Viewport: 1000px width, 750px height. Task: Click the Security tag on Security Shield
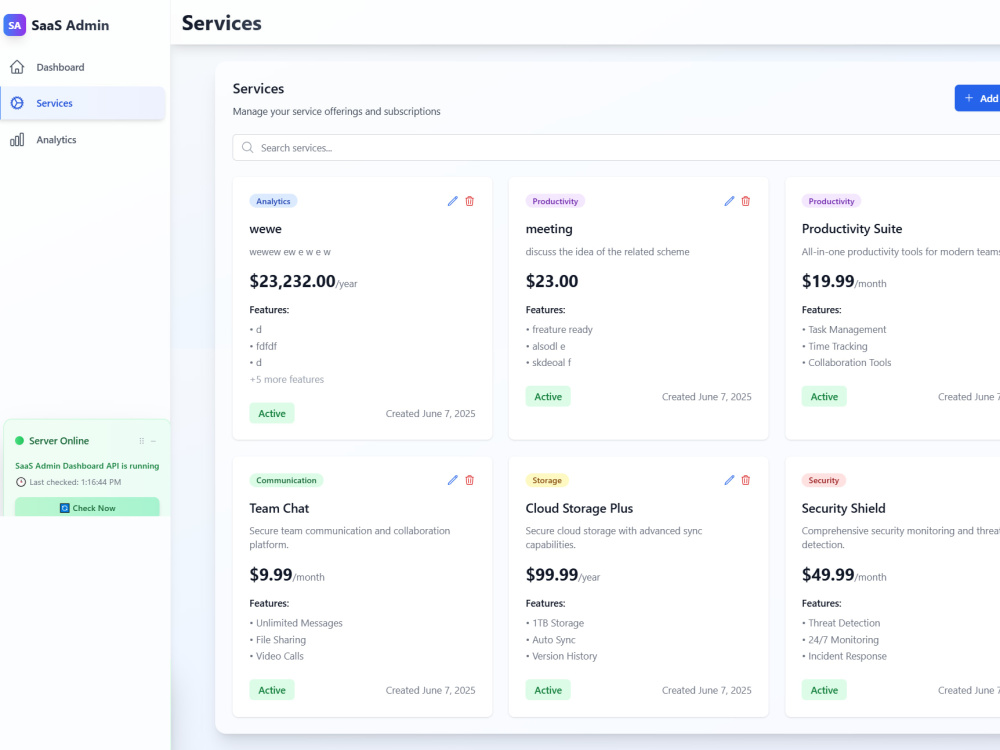tap(823, 480)
